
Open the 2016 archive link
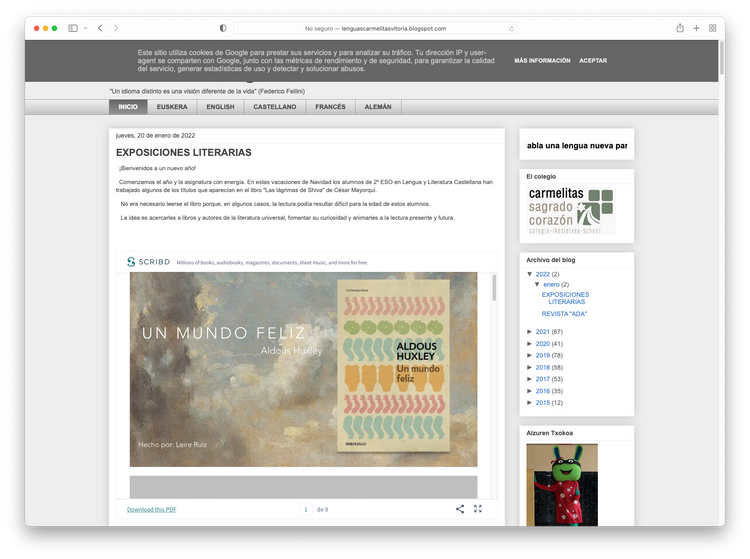tap(542, 391)
